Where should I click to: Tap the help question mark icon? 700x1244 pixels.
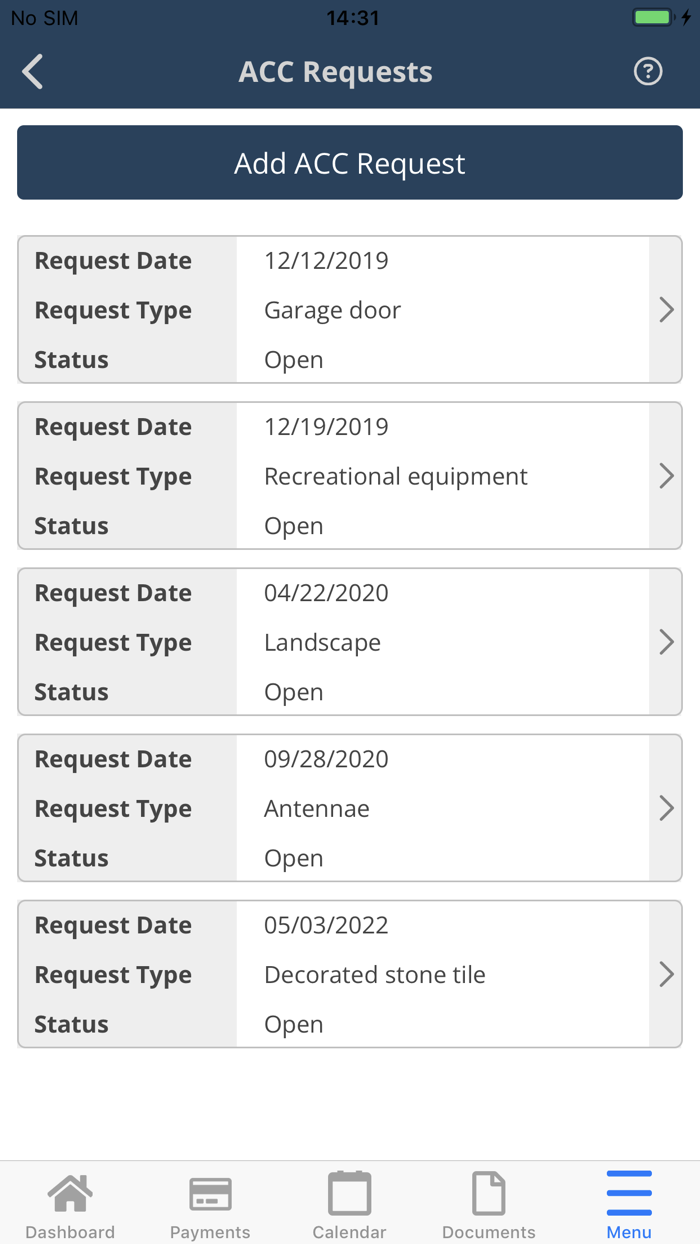(647, 71)
